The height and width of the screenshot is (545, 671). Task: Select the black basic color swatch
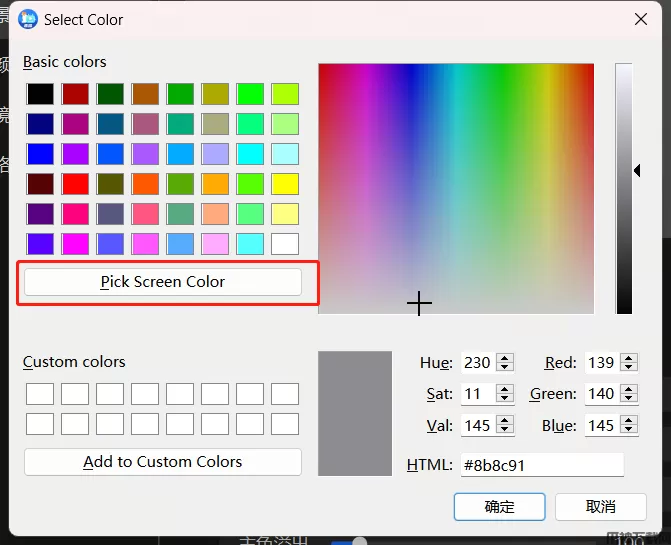[40, 94]
